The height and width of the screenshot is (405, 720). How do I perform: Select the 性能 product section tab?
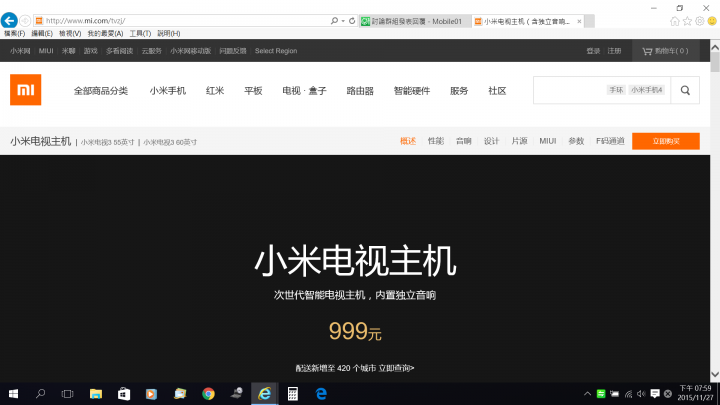[436, 141]
